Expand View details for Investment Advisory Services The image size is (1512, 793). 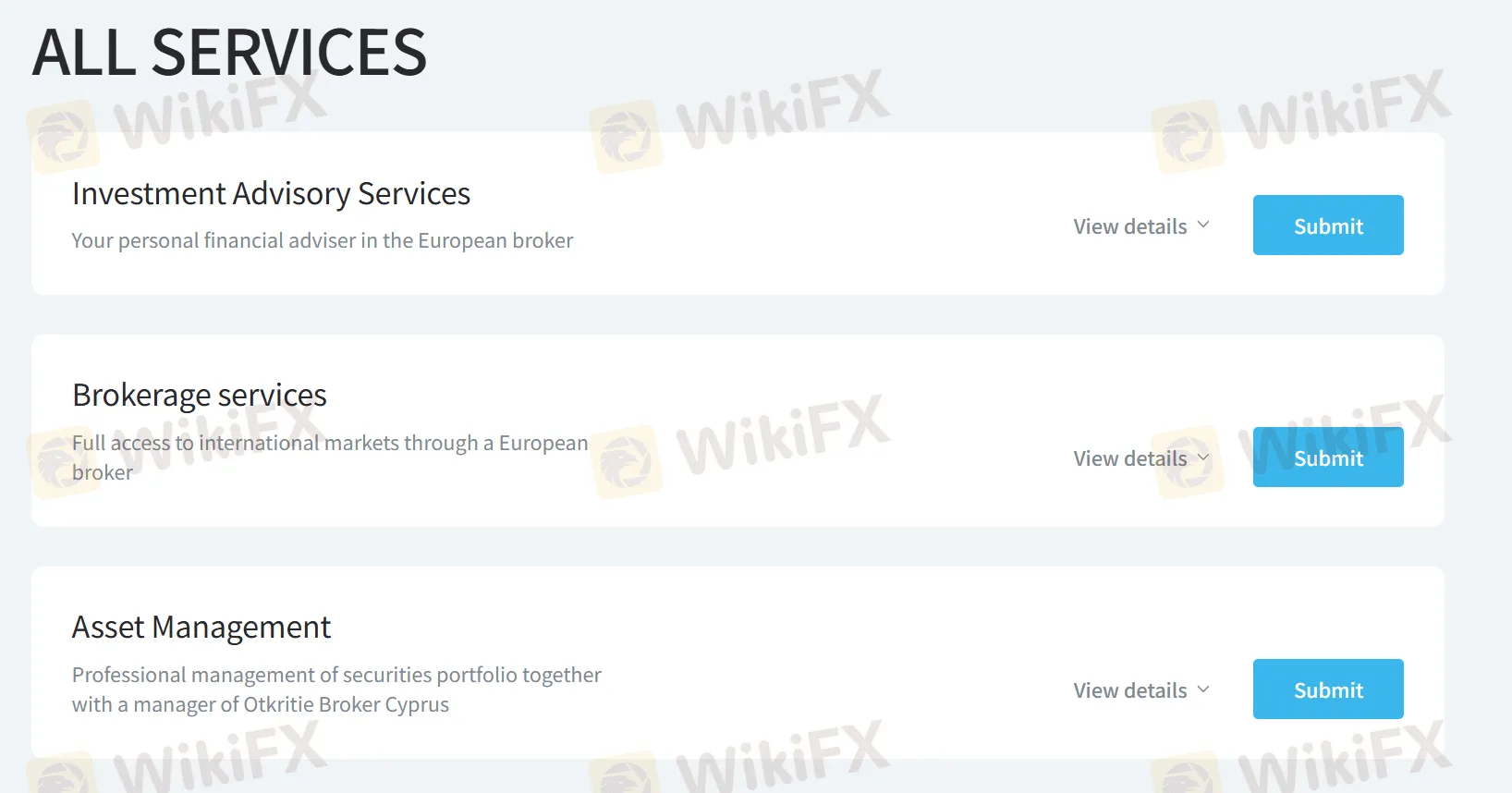tap(1141, 226)
